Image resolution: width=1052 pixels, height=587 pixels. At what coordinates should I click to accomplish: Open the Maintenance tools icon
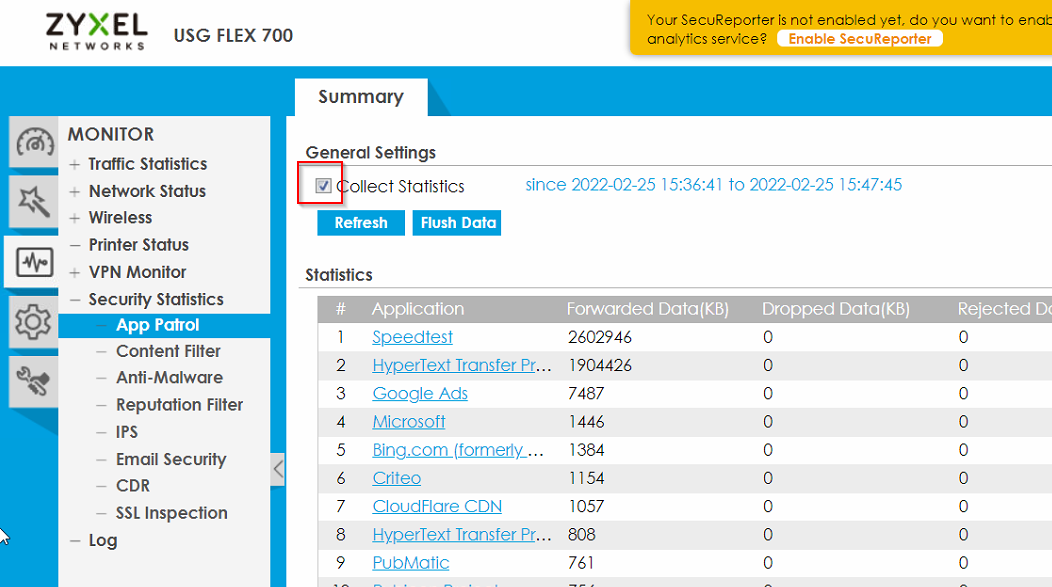pos(35,381)
